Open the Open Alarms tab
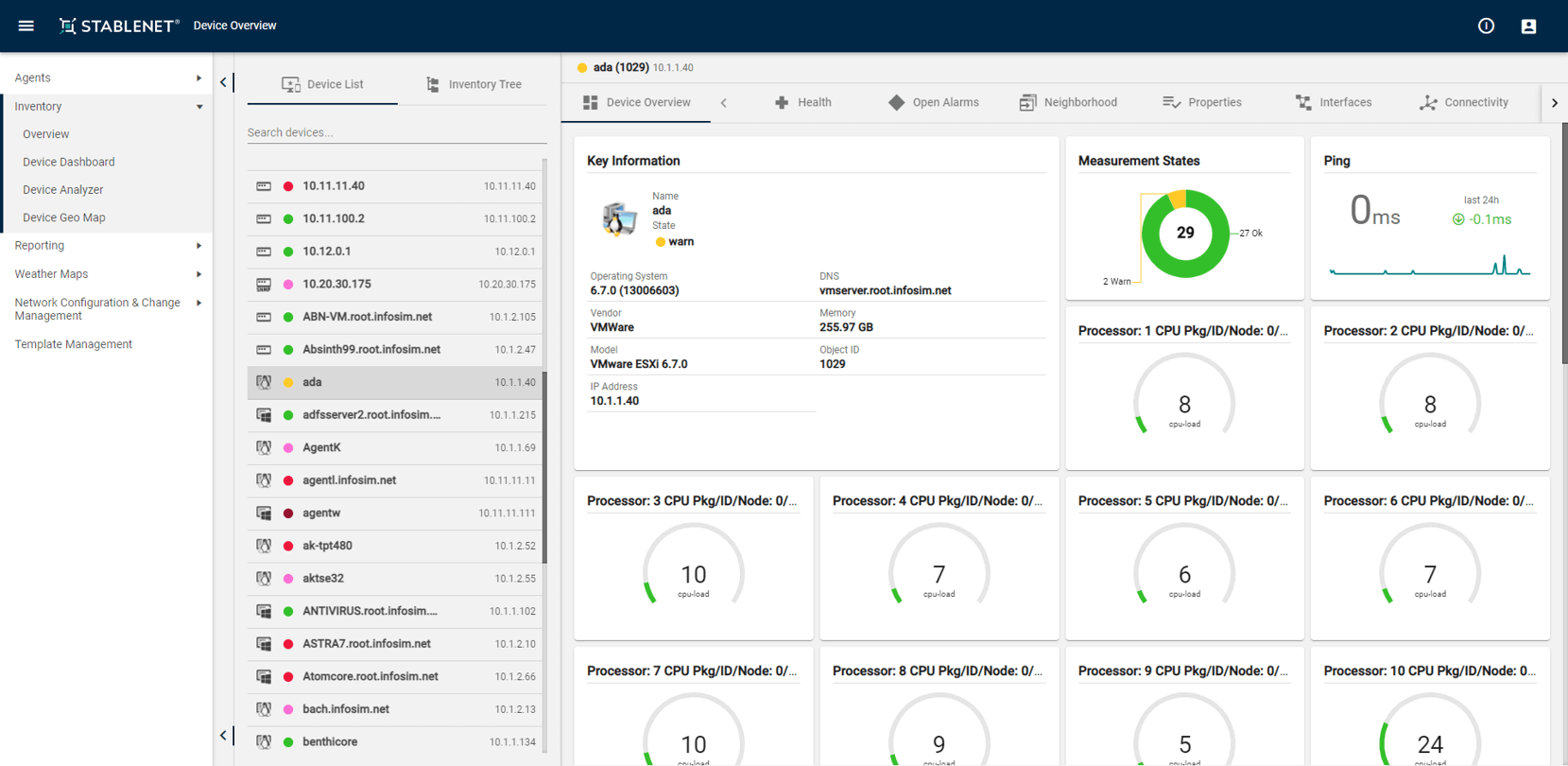The width and height of the screenshot is (1568, 766). [933, 102]
